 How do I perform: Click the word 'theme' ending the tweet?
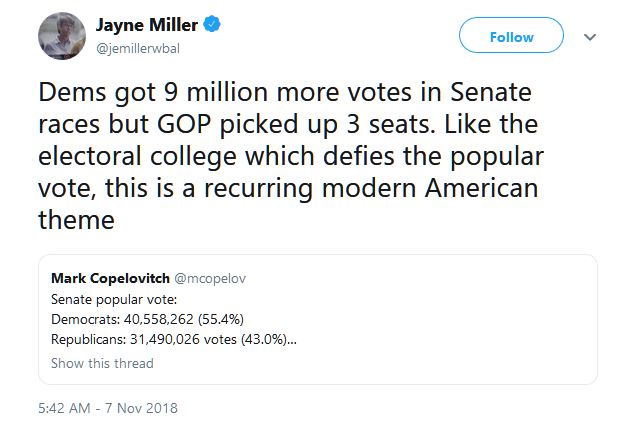pyautogui.click(x=77, y=221)
